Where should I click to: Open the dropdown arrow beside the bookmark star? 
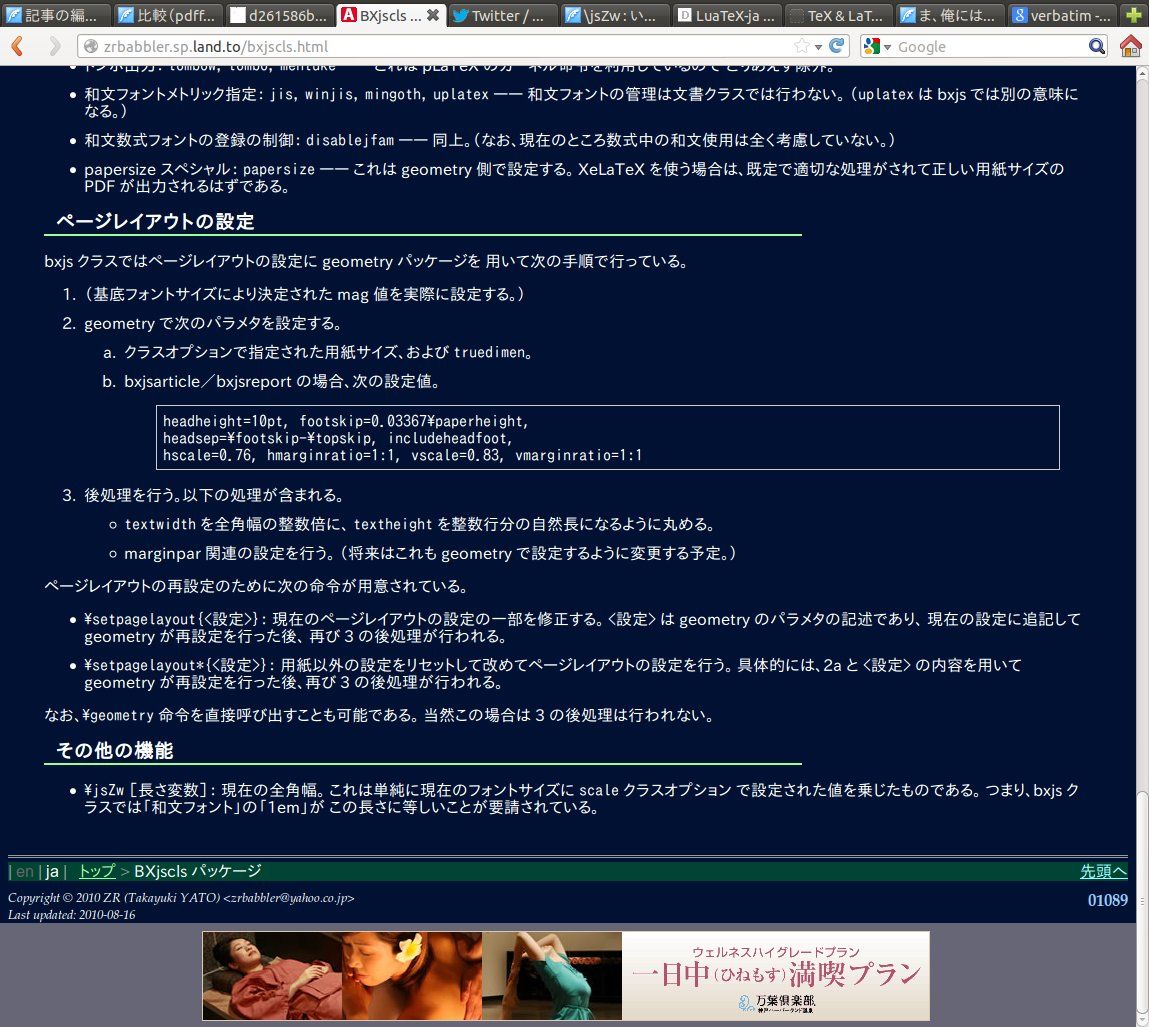click(818, 46)
